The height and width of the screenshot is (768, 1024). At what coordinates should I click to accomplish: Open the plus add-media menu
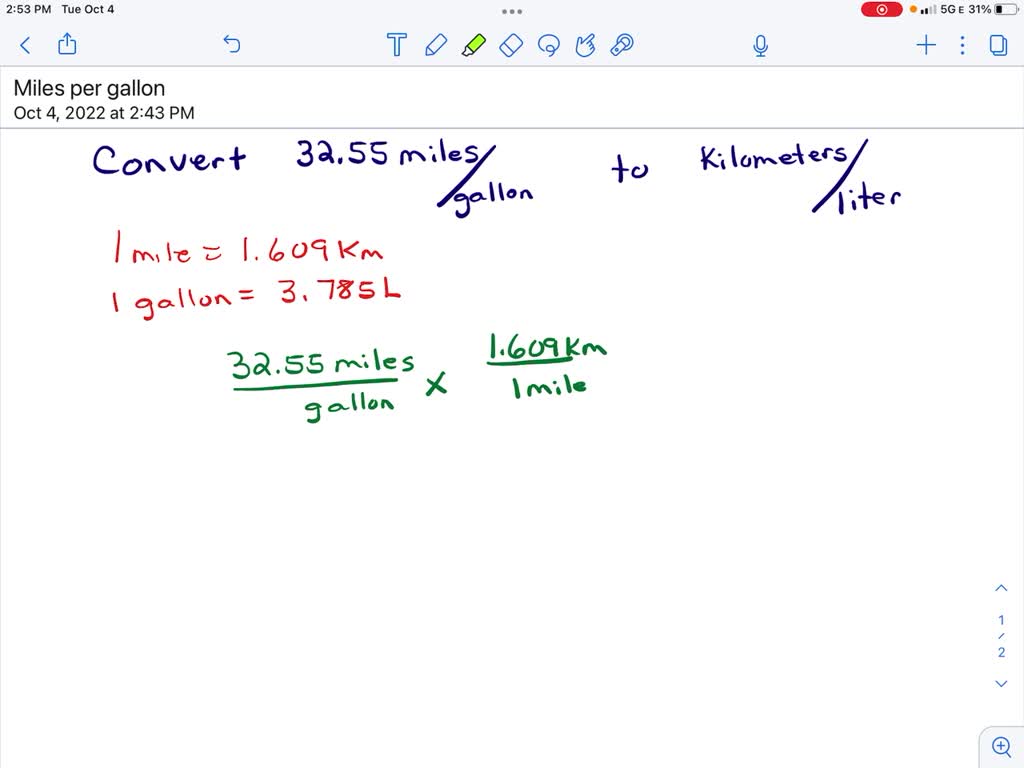(x=926, y=45)
